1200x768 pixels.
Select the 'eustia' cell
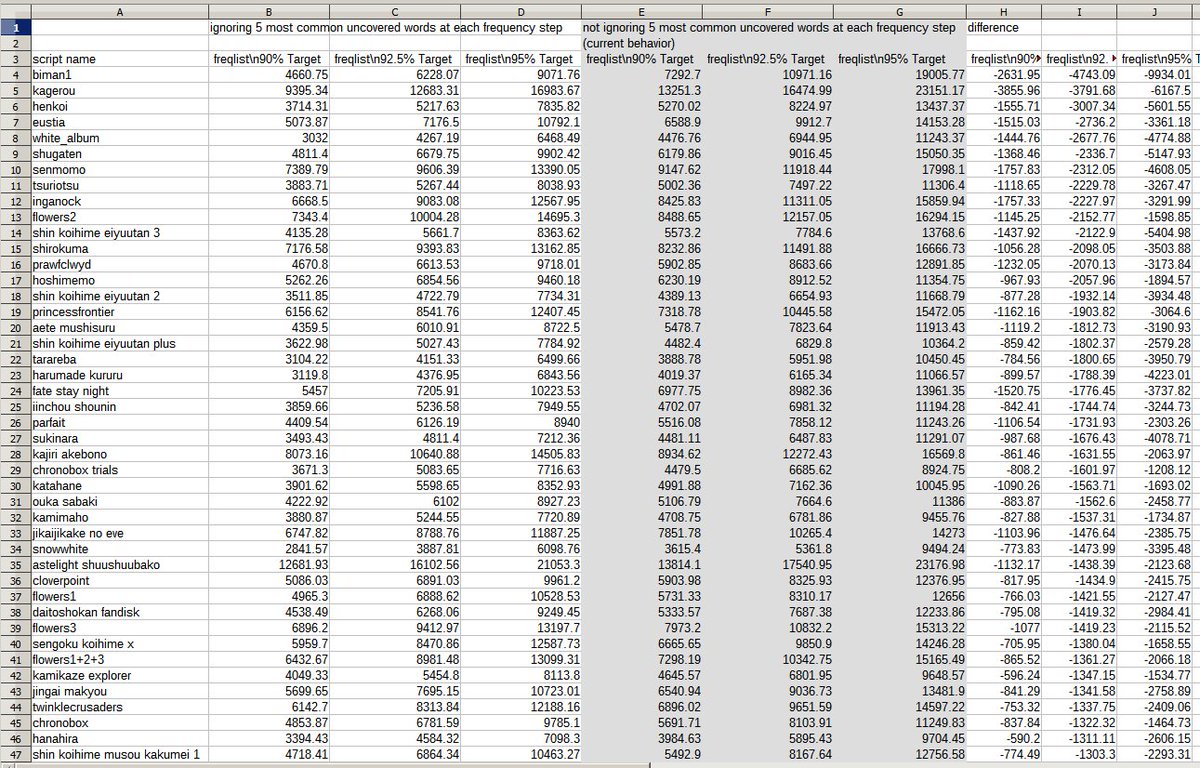coord(119,123)
